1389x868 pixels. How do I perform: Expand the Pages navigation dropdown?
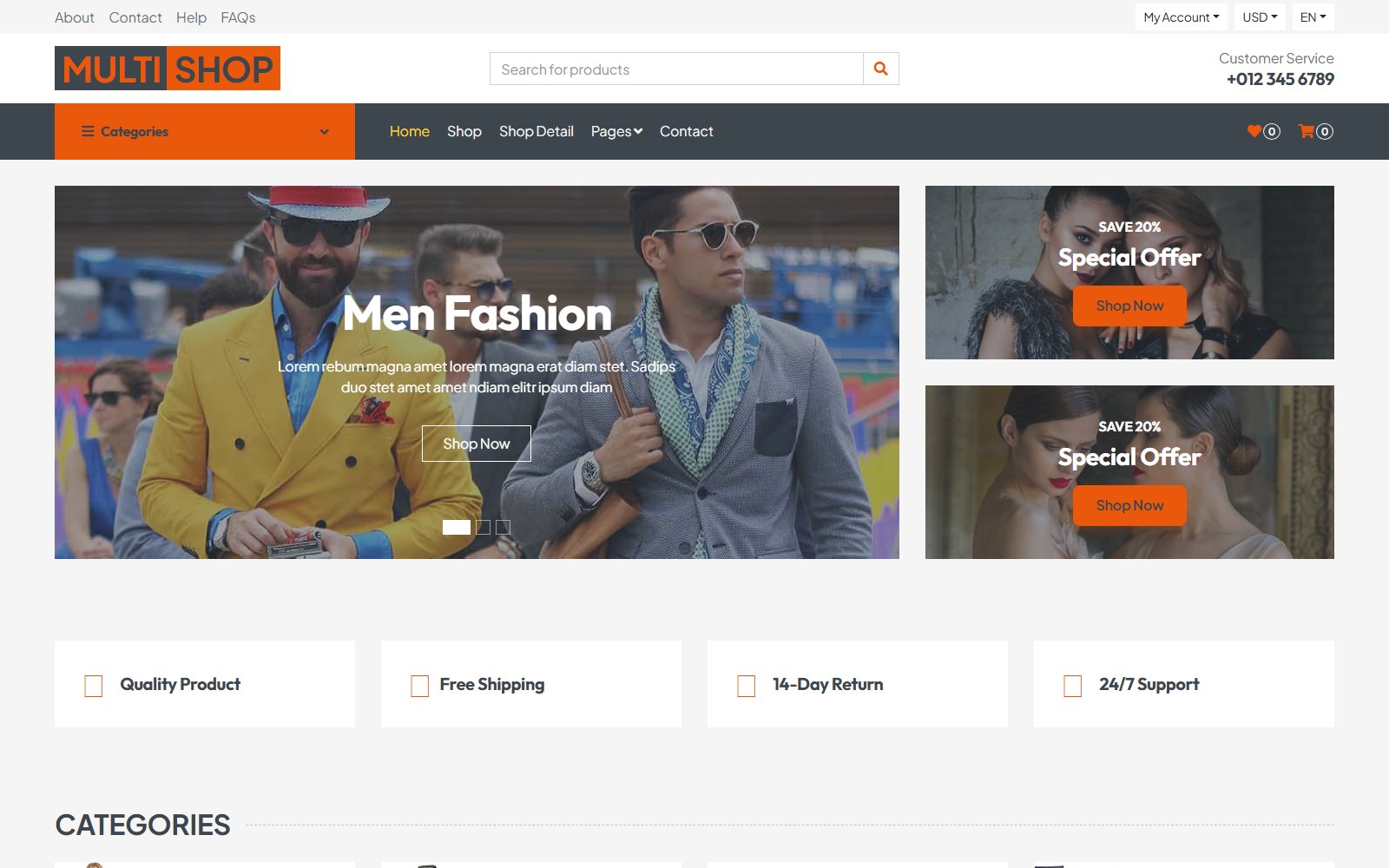tap(616, 131)
